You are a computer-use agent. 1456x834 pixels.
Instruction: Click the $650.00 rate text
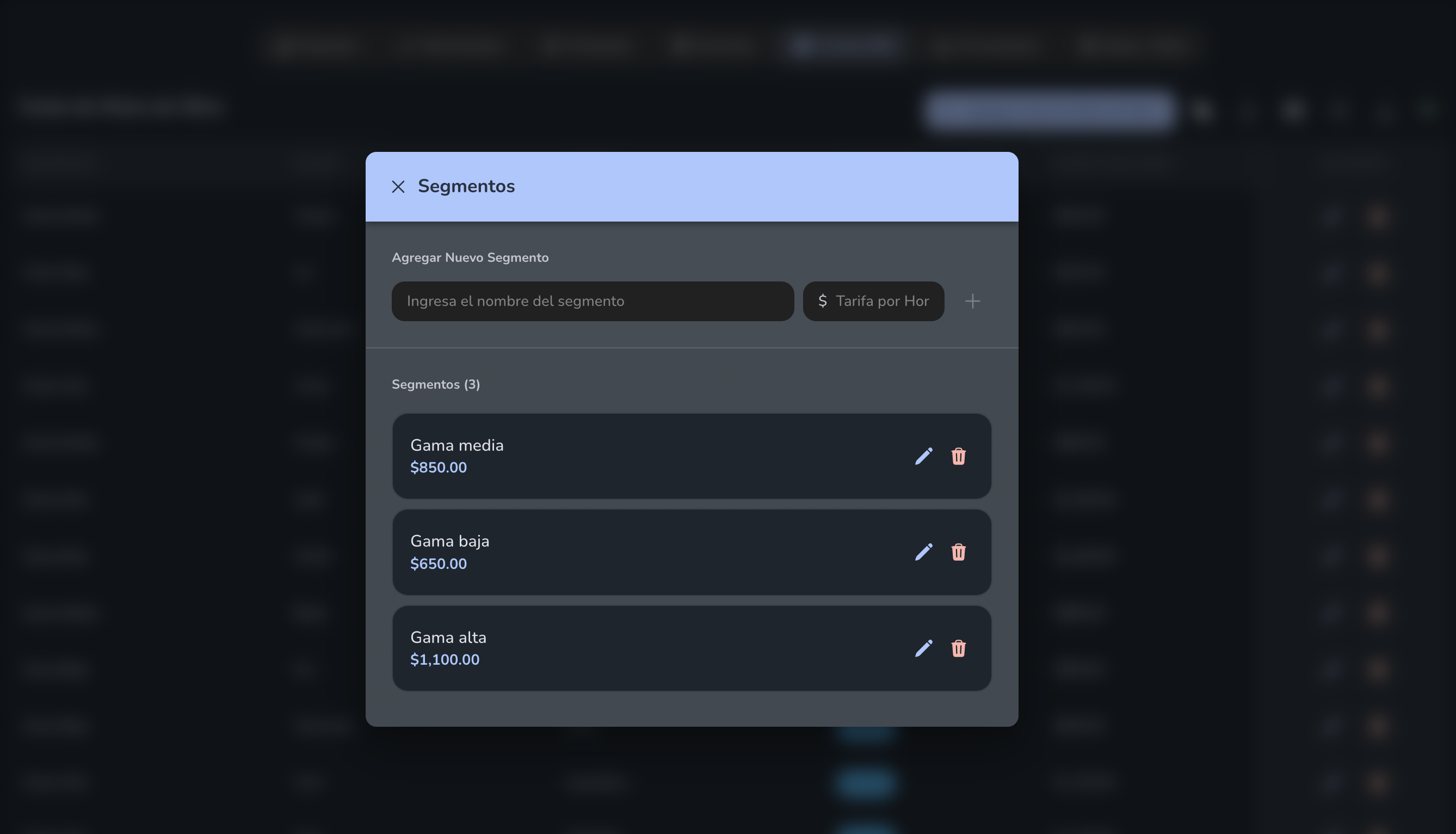(439, 563)
